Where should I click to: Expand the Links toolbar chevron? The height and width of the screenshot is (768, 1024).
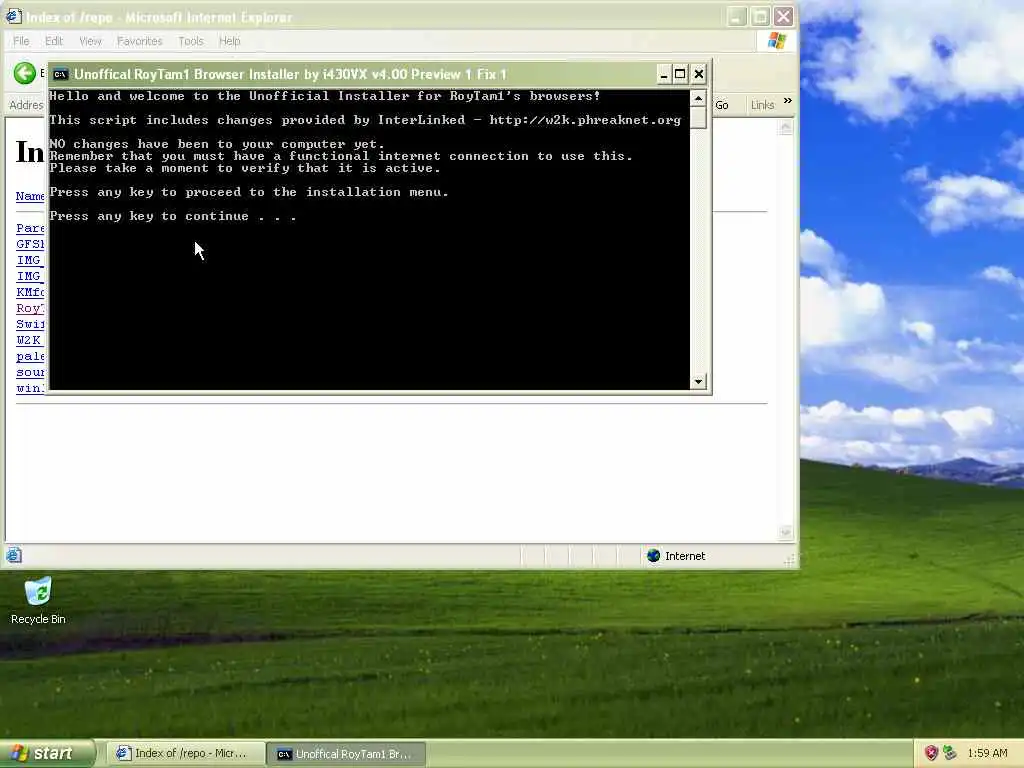[x=788, y=101]
